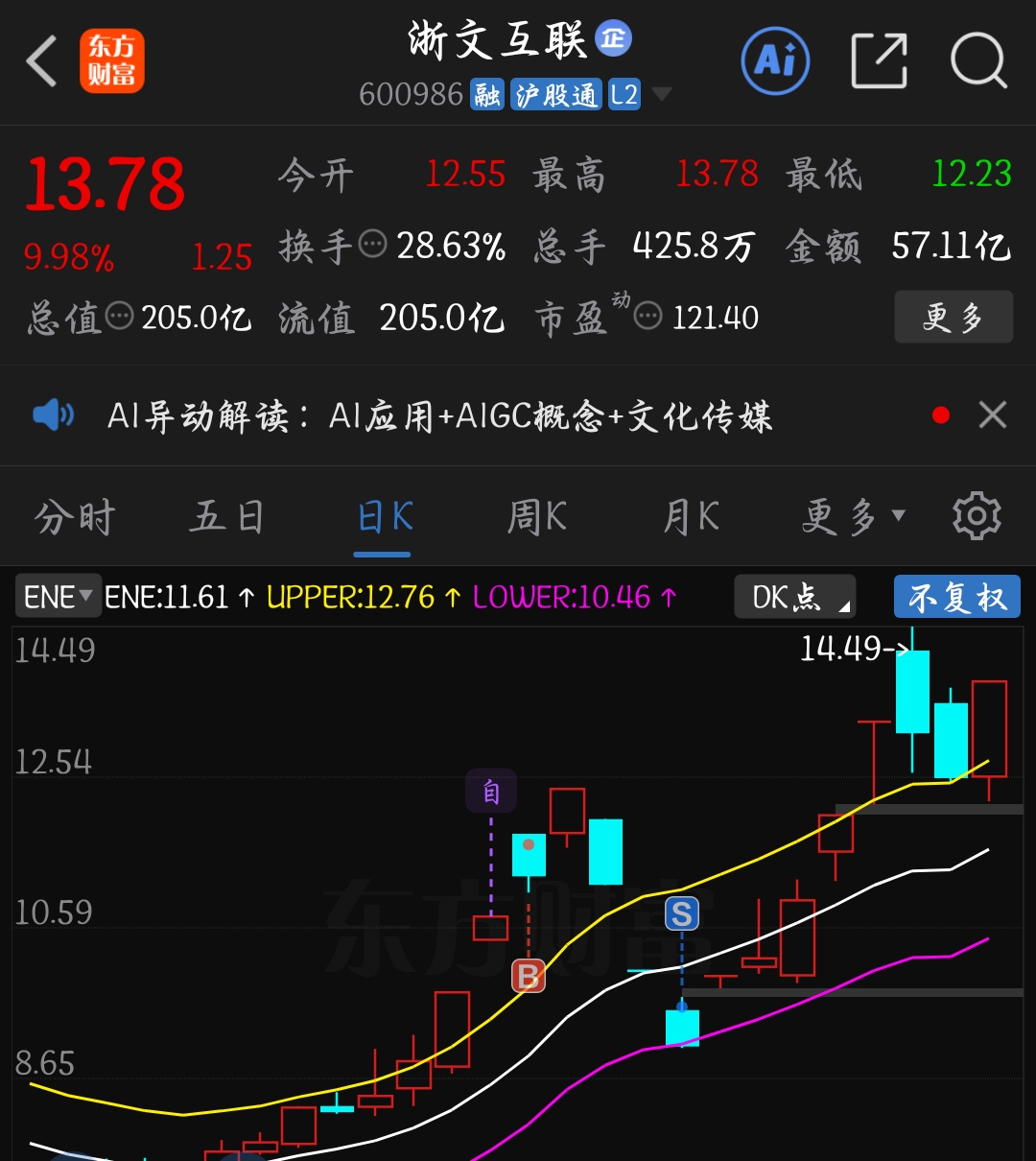Viewport: 1036px width, 1161px height.
Task: Open AI异动解读 news text
Action: point(439,416)
